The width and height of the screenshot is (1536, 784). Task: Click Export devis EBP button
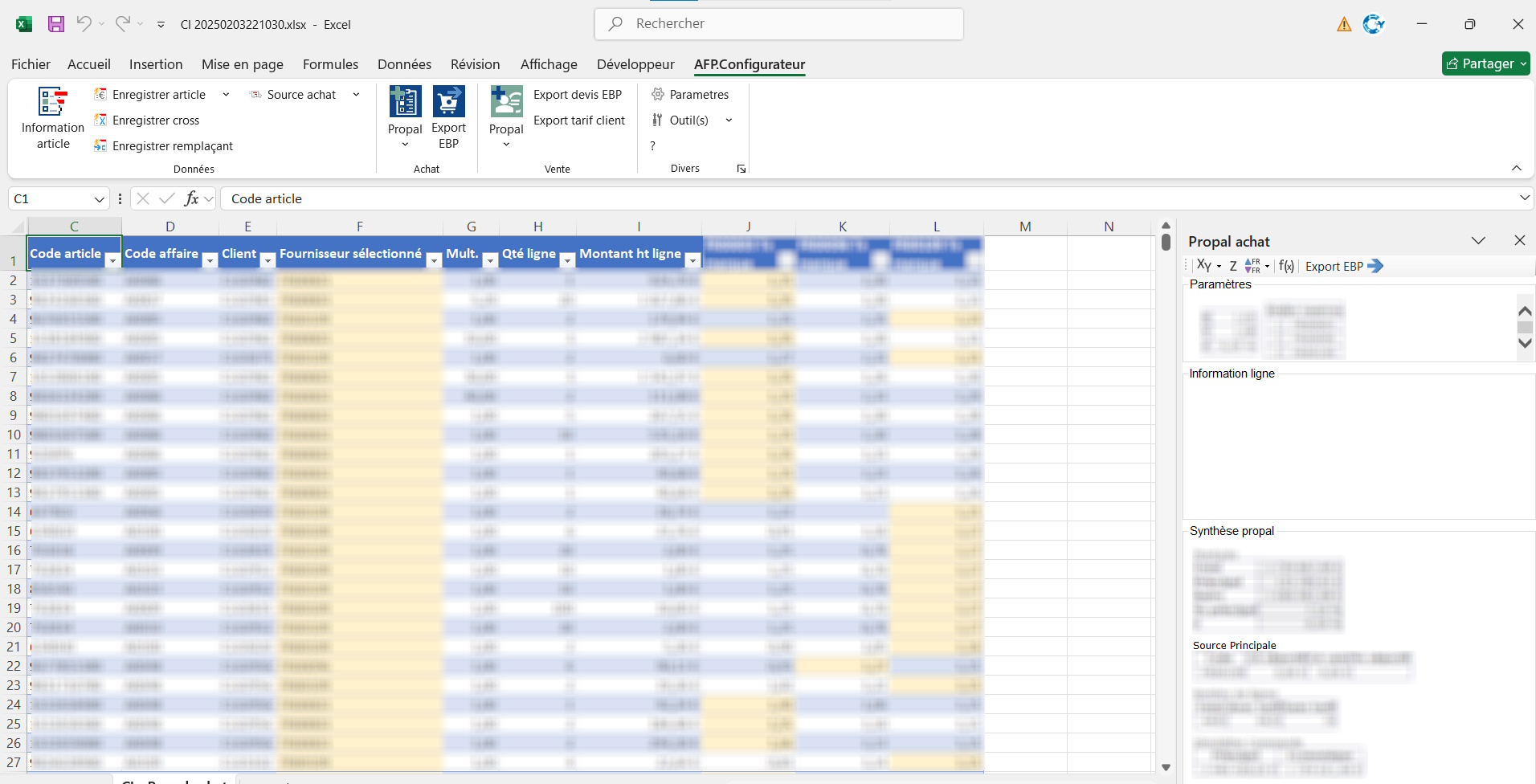(x=578, y=95)
